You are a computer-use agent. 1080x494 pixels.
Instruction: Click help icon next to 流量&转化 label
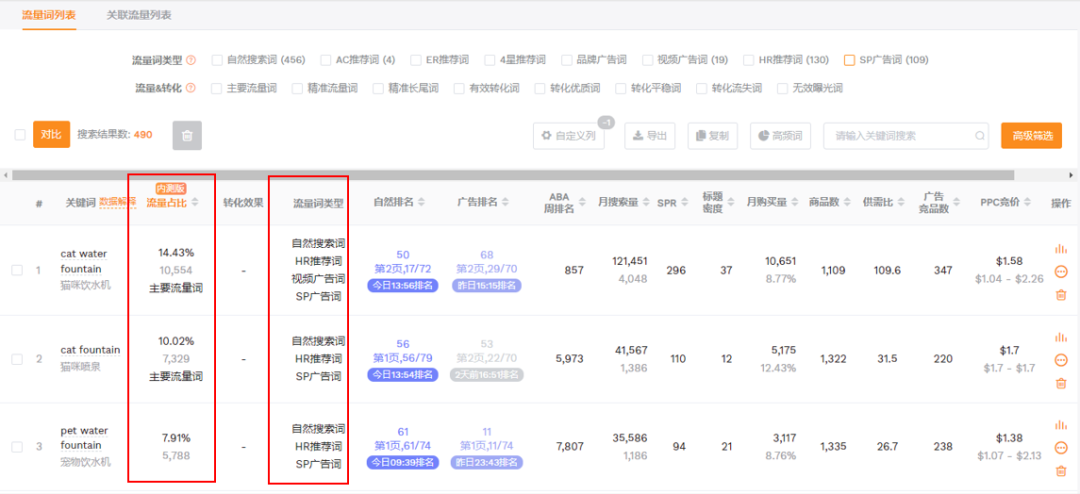(x=190, y=88)
